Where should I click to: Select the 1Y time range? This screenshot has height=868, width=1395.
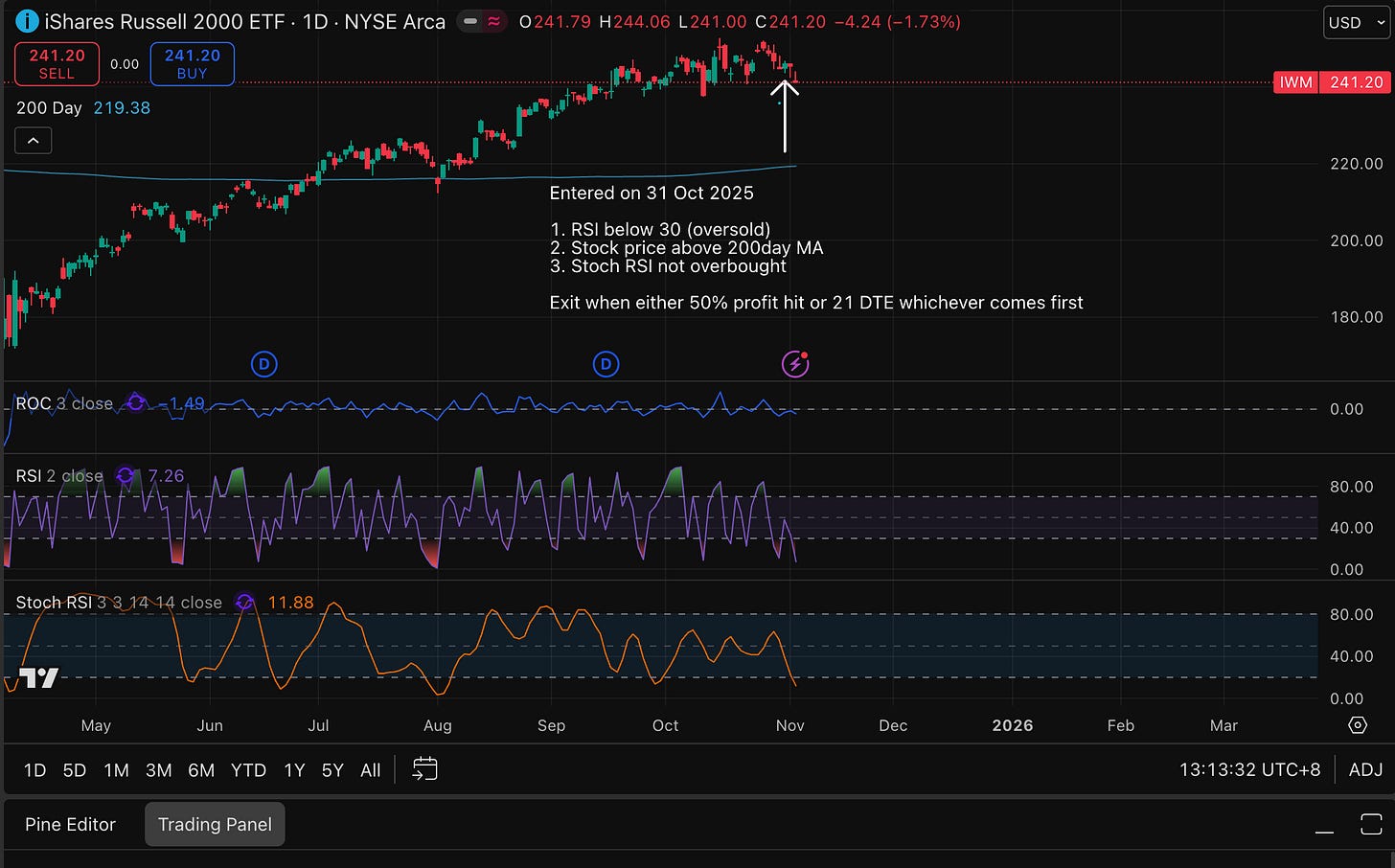pos(294,770)
